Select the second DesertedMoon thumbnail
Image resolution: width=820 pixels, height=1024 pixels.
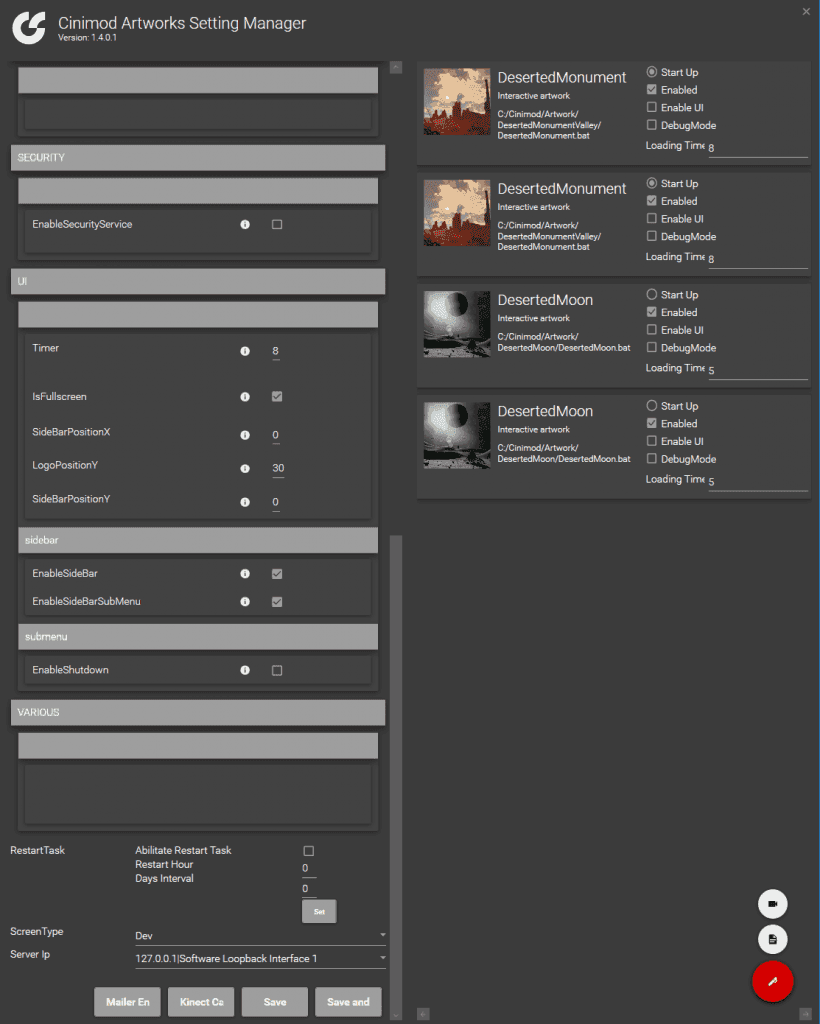coord(457,436)
